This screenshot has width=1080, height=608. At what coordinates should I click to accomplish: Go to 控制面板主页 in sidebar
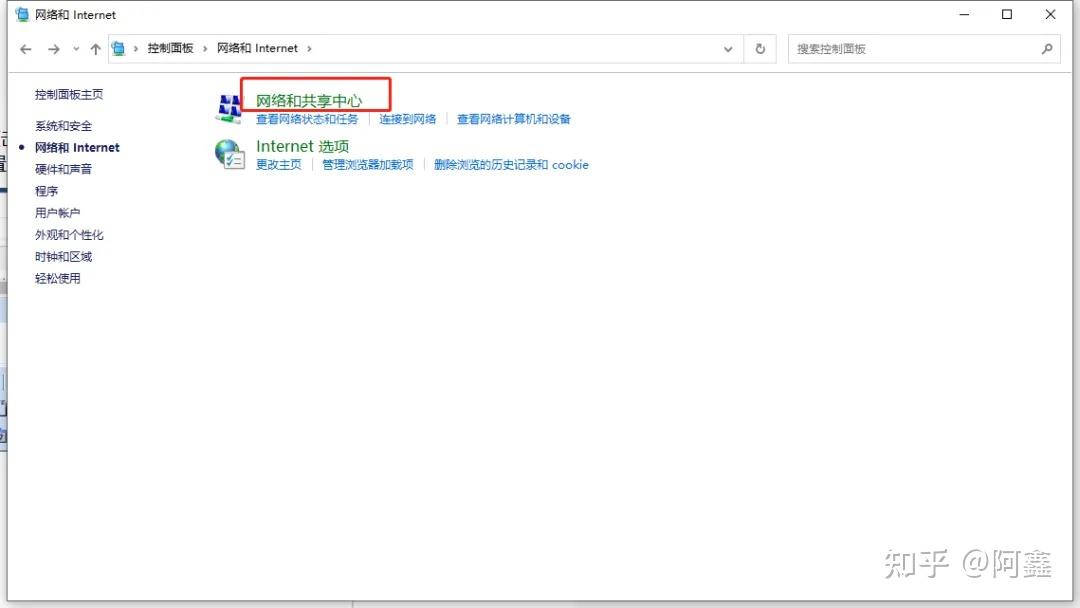pos(69,94)
